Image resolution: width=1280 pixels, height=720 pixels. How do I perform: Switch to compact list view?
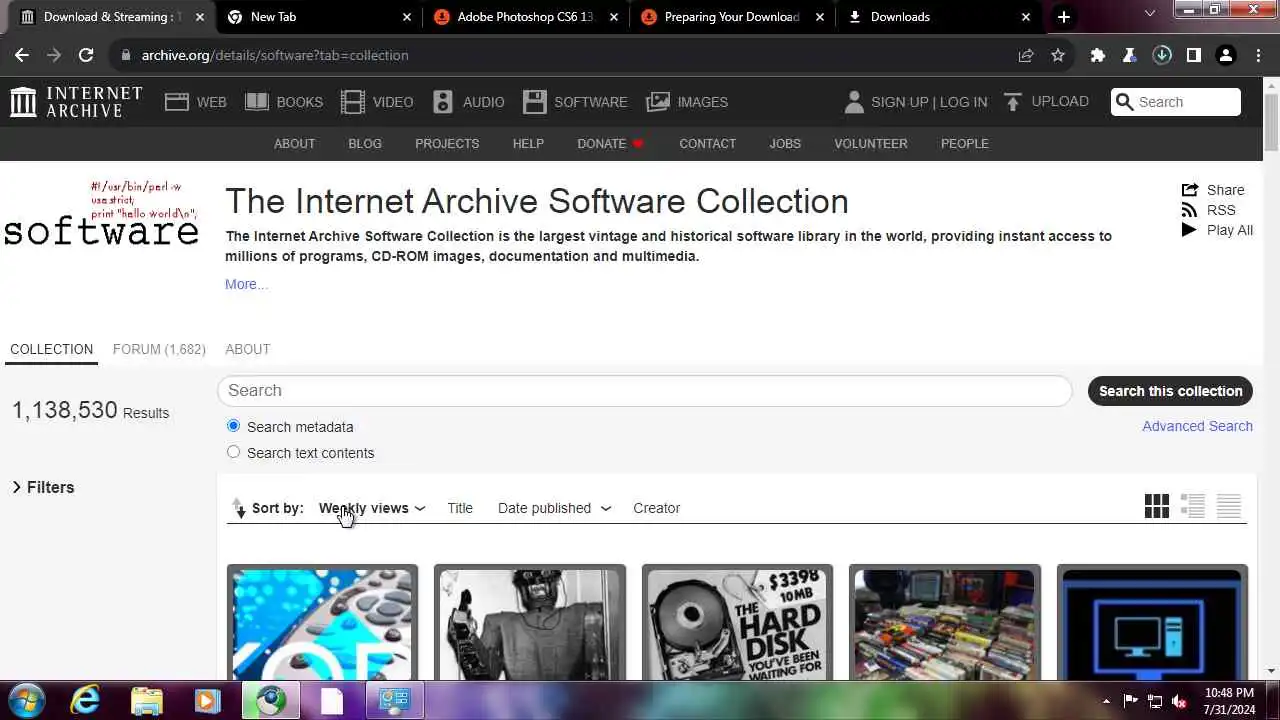click(x=1229, y=507)
